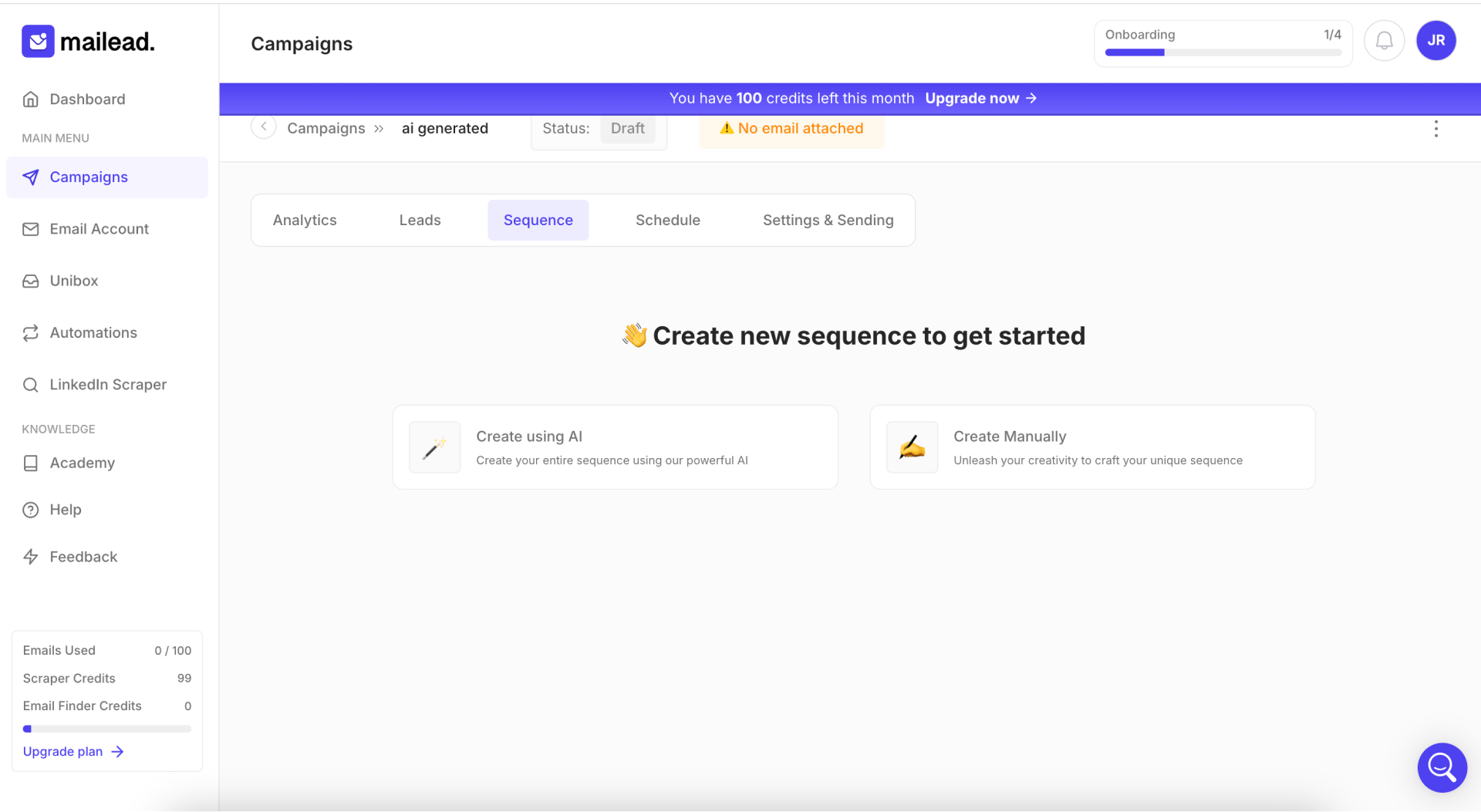
Task: Expand the Automations sidebar item
Action: tap(93, 333)
